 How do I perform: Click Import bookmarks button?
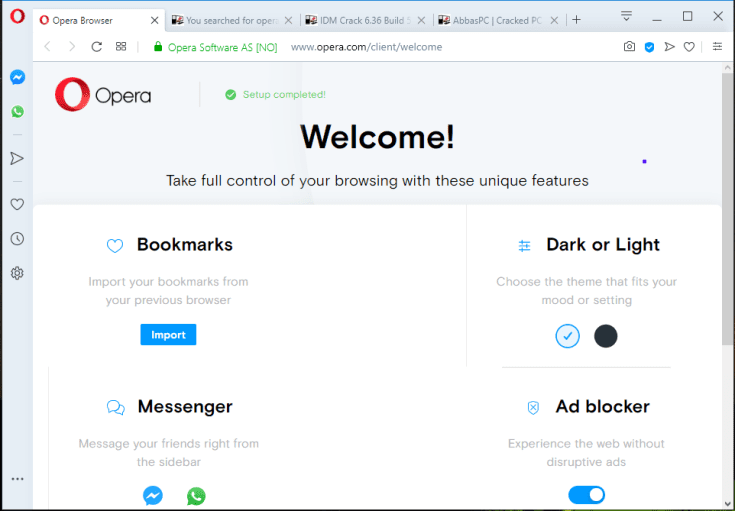[168, 335]
